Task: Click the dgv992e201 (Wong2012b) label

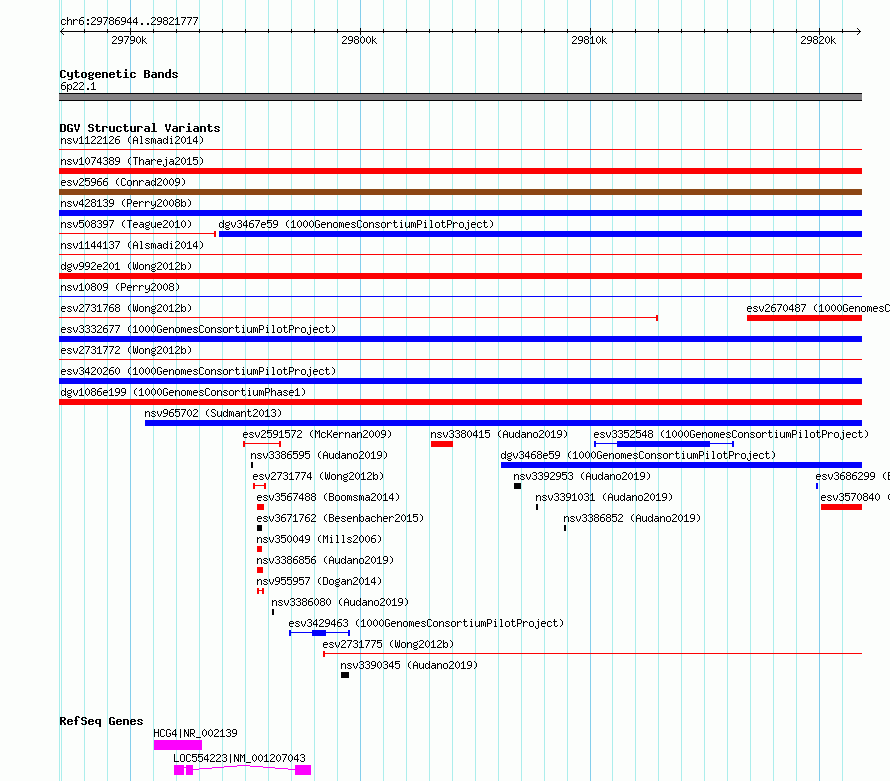Action: (x=126, y=266)
